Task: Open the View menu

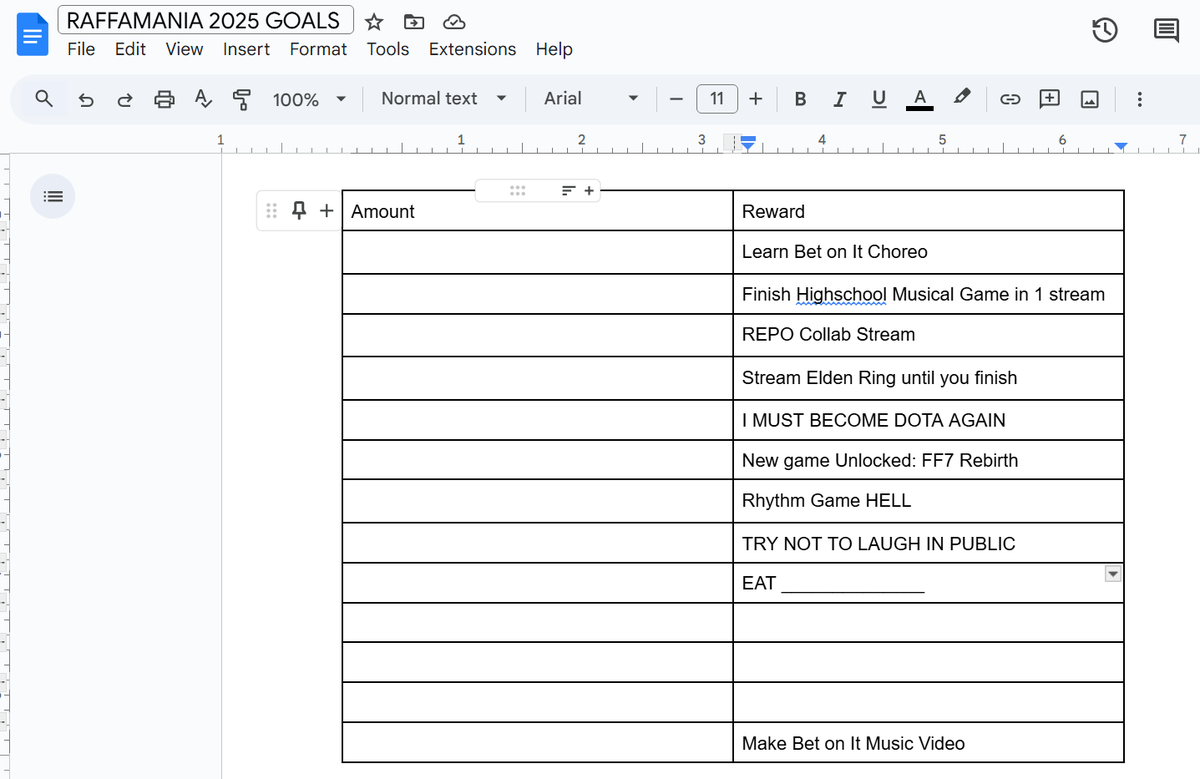Action: click(184, 49)
